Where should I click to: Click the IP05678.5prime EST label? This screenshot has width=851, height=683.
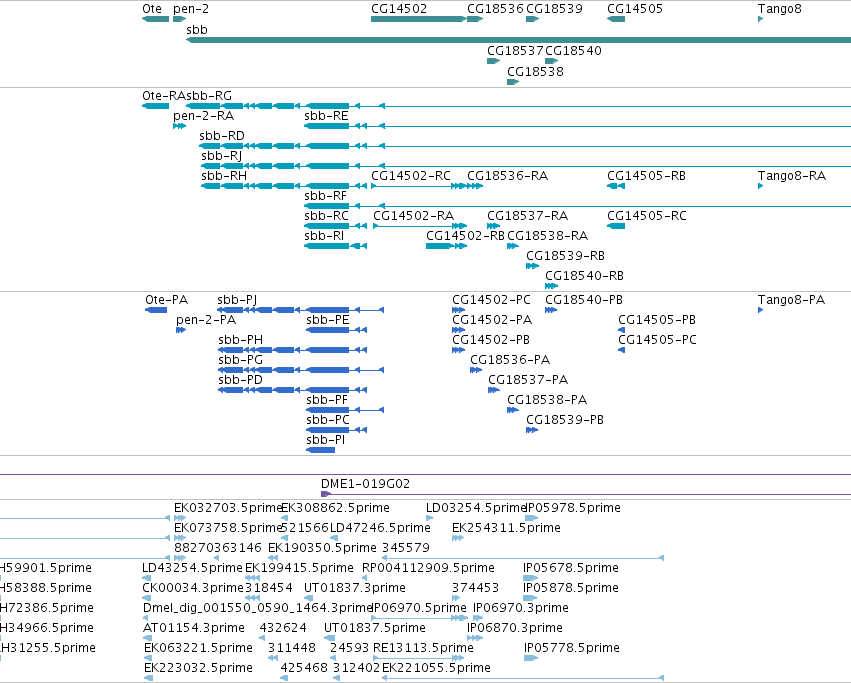coord(570,568)
